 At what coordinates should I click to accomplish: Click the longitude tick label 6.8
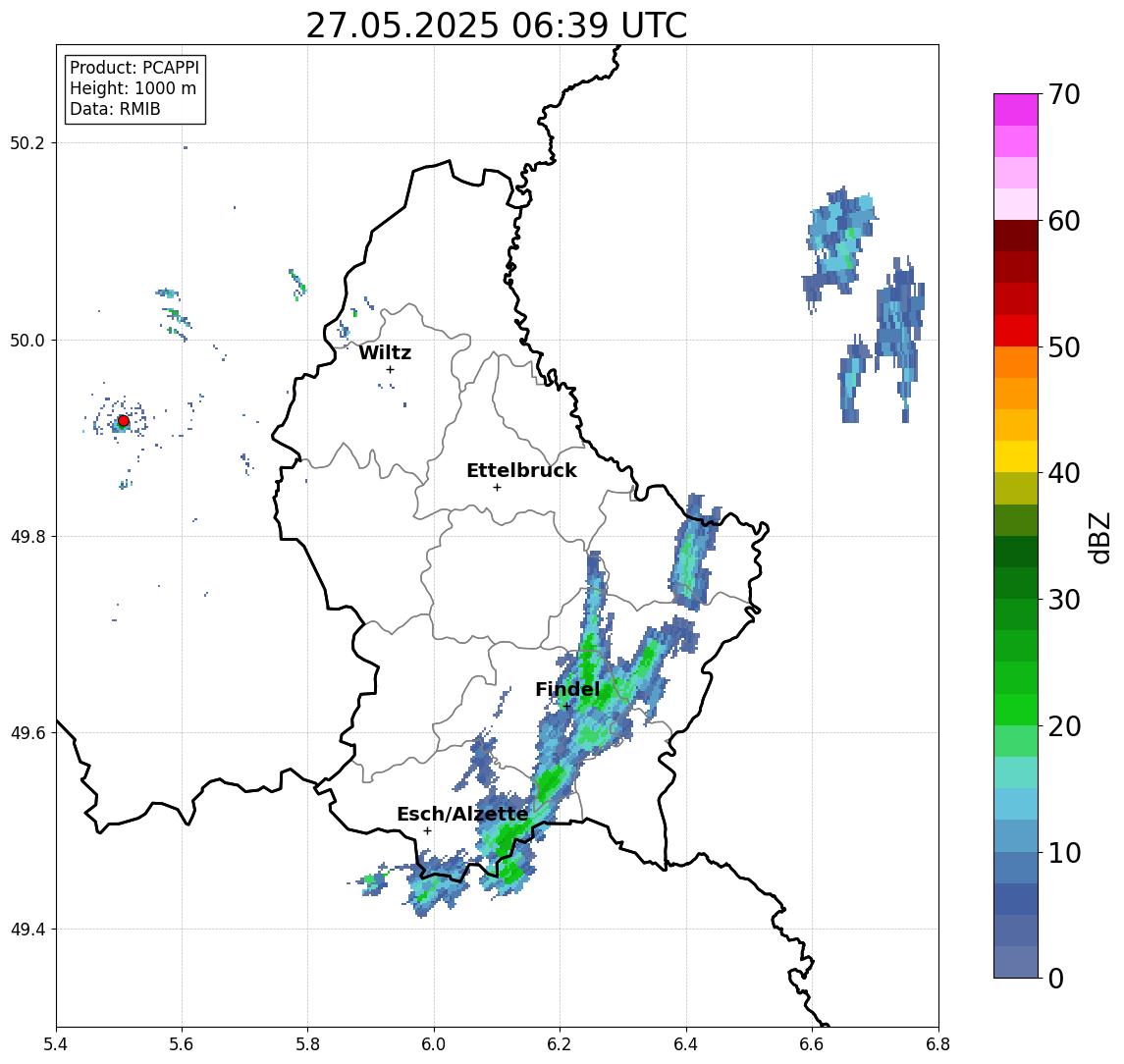[x=937, y=1044]
